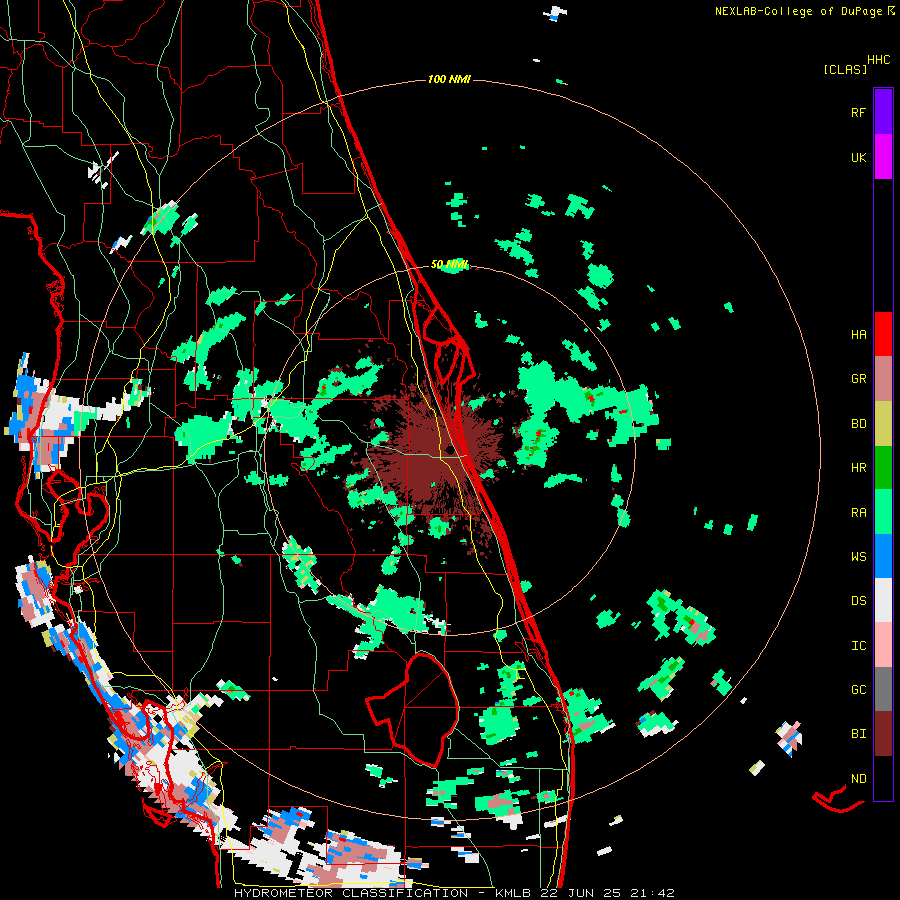The width and height of the screenshot is (900, 900).
Task: Select the GR legend color block
Action: coord(883,379)
